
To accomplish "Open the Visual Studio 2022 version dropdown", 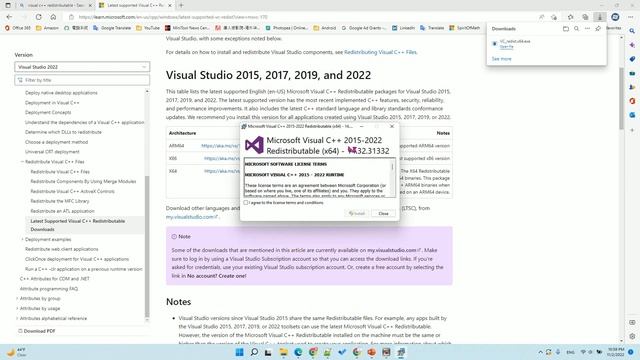I will pos(82,67).
